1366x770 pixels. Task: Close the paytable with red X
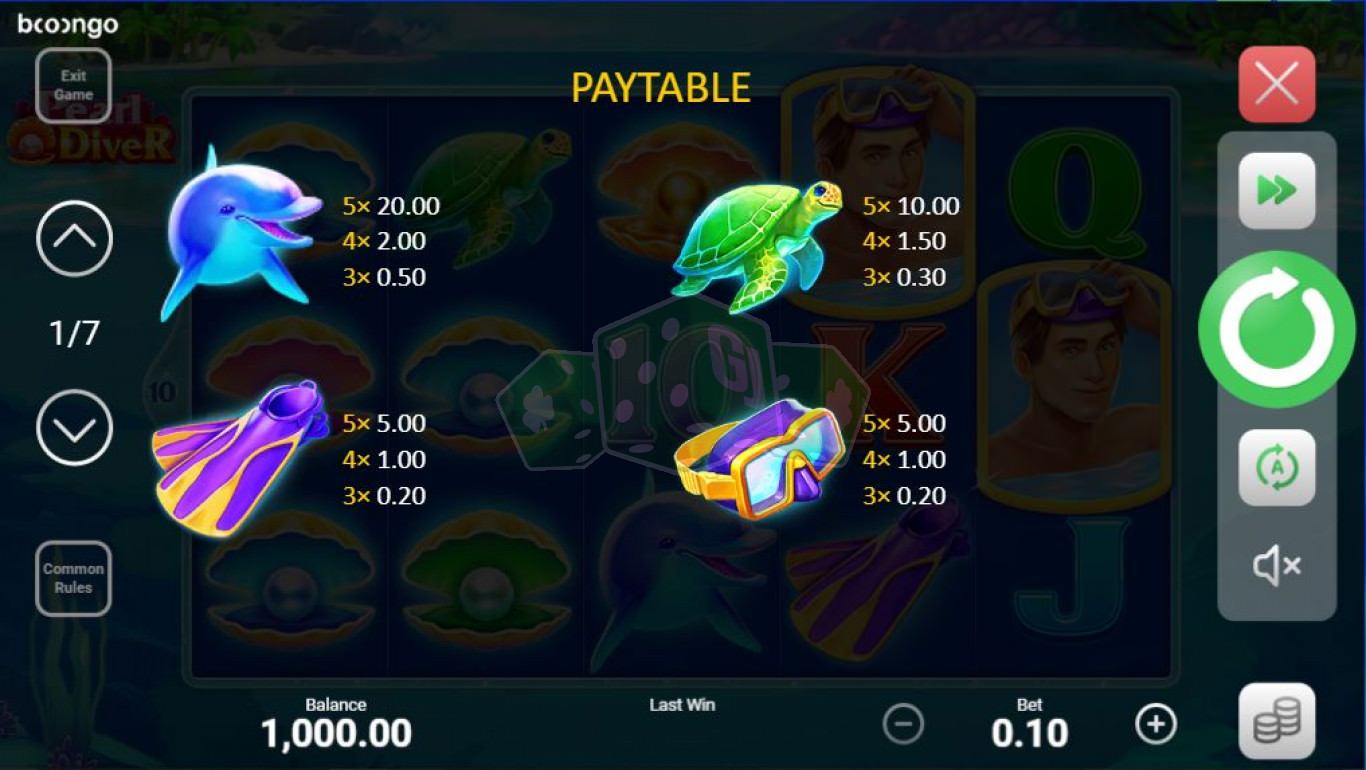point(1277,84)
